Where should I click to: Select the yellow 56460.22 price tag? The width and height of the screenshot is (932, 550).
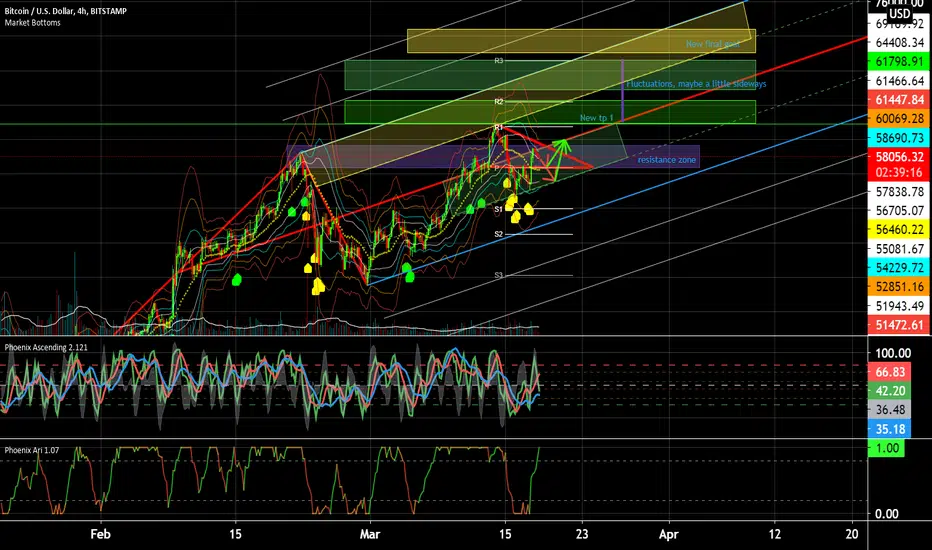tap(899, 229)
